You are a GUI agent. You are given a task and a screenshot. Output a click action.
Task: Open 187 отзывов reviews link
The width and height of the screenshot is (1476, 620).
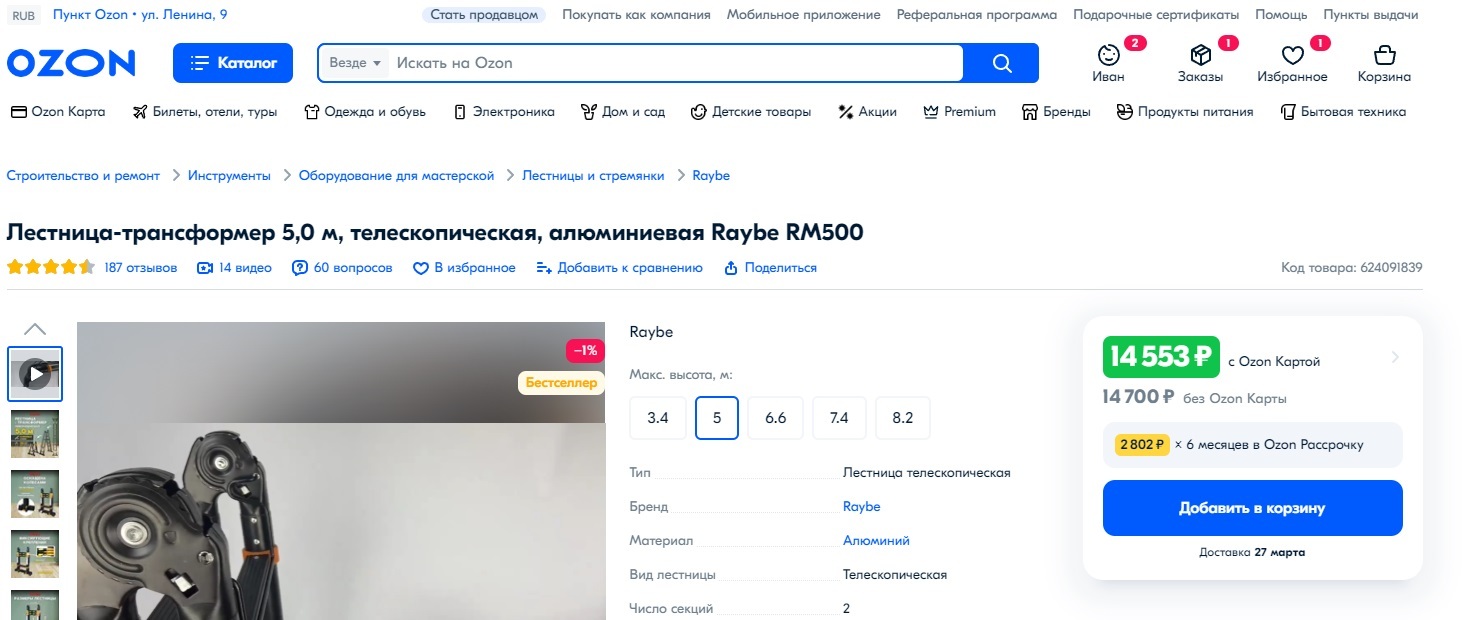[140, 268]
